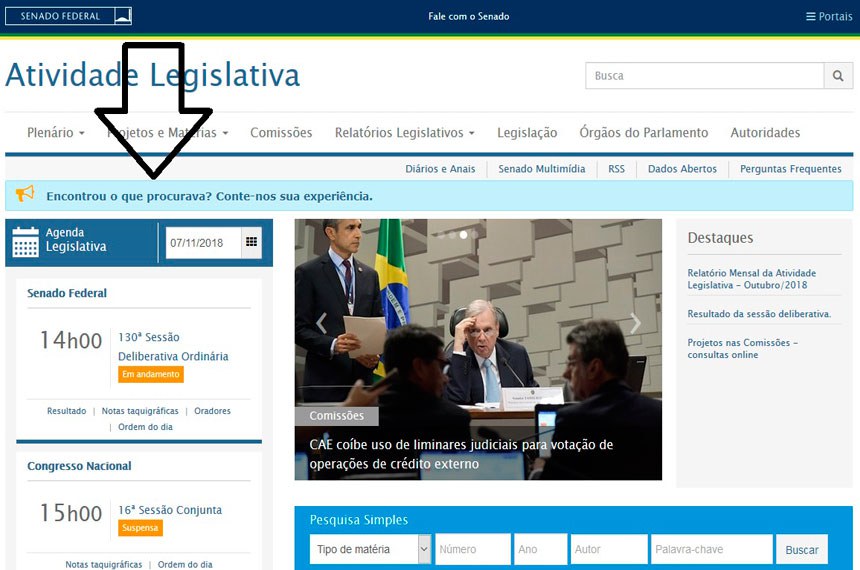
Task: Expand the Plenário dropdown menu
Action: (55, 133)
